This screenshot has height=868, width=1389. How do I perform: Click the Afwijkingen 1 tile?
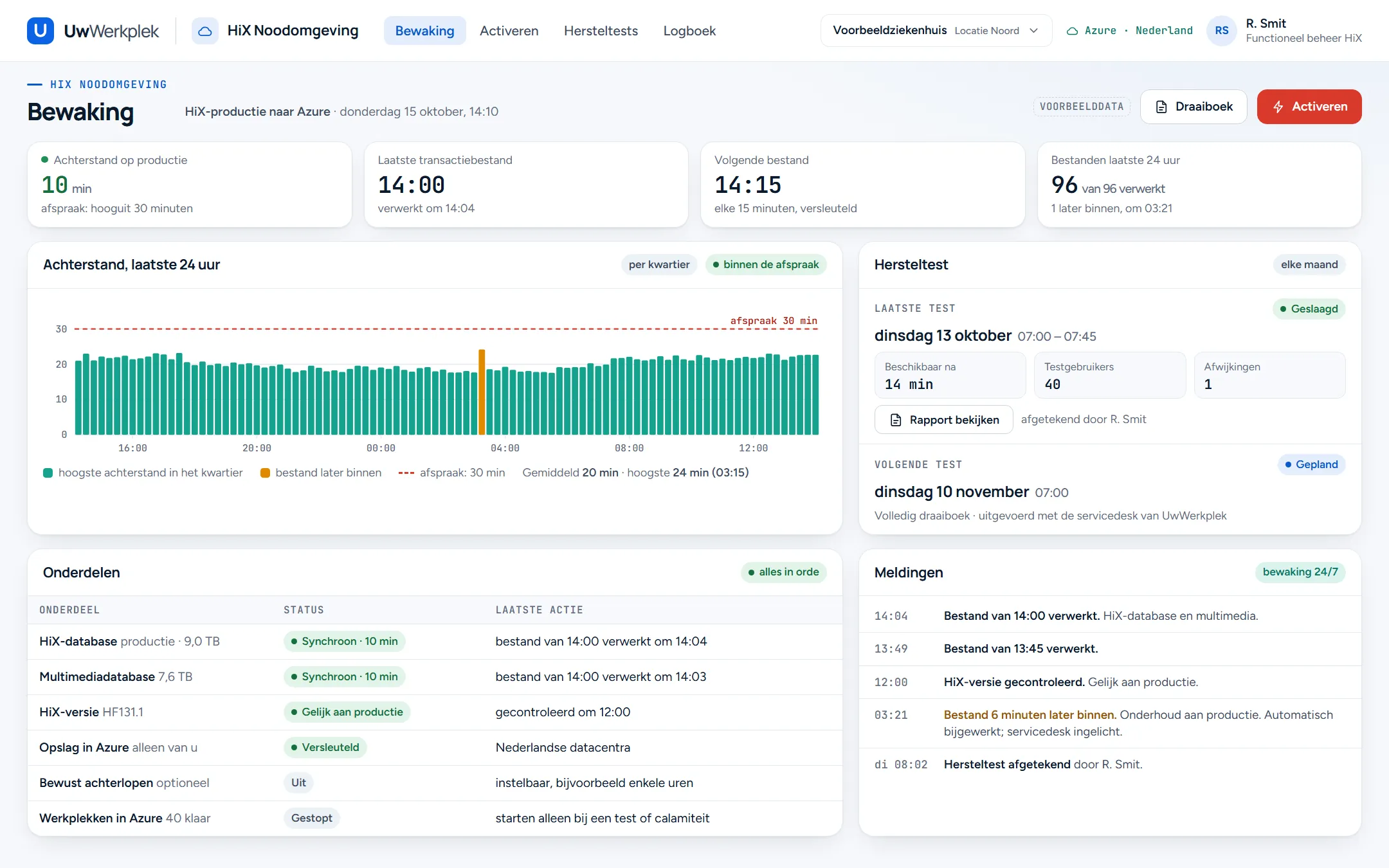tap(1269, 375)
